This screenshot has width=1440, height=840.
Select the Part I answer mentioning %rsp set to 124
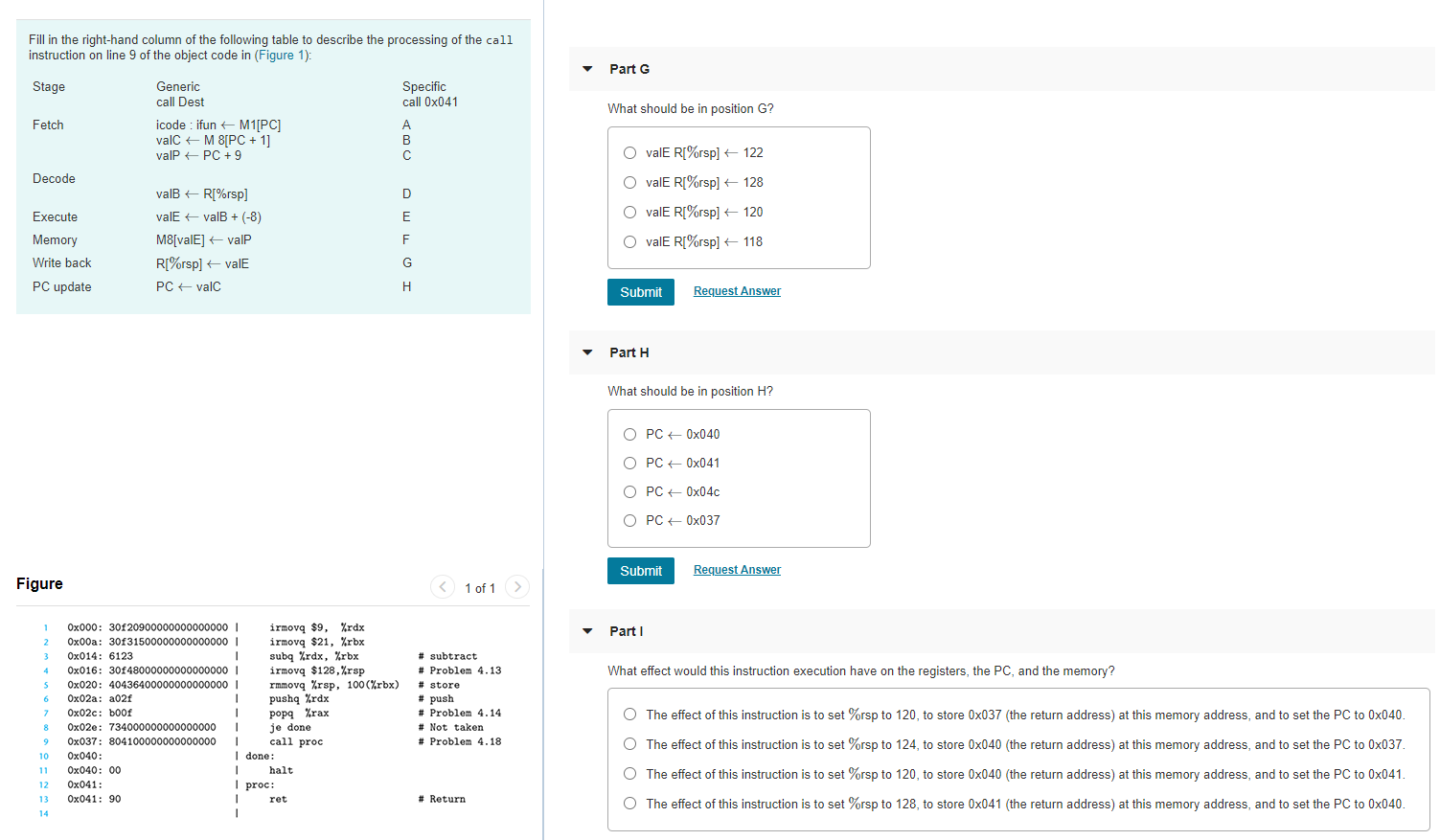pos(629,743)
